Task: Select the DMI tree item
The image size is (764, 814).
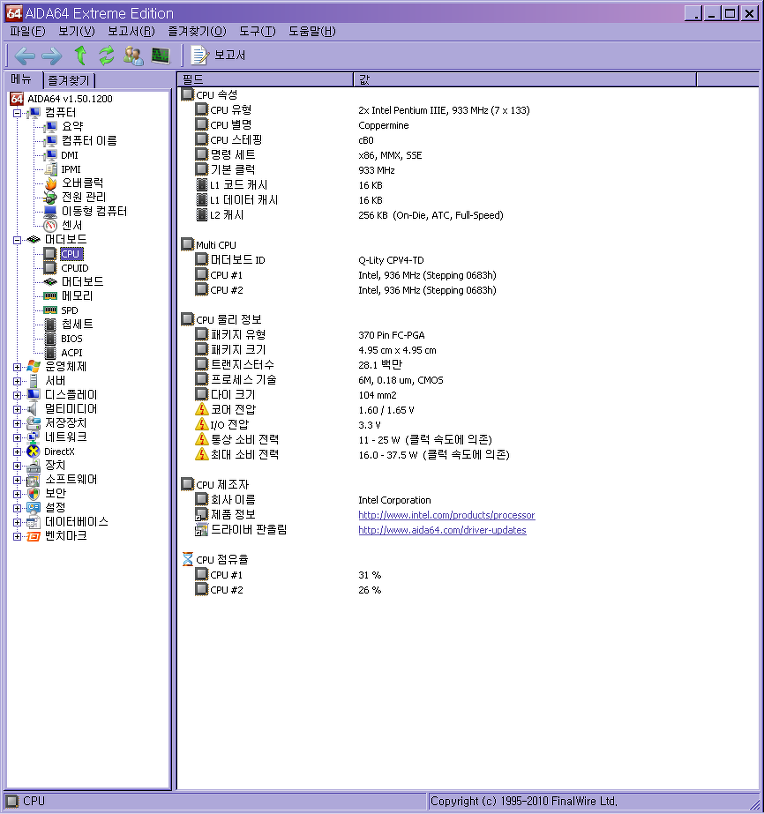Action: 70,155
